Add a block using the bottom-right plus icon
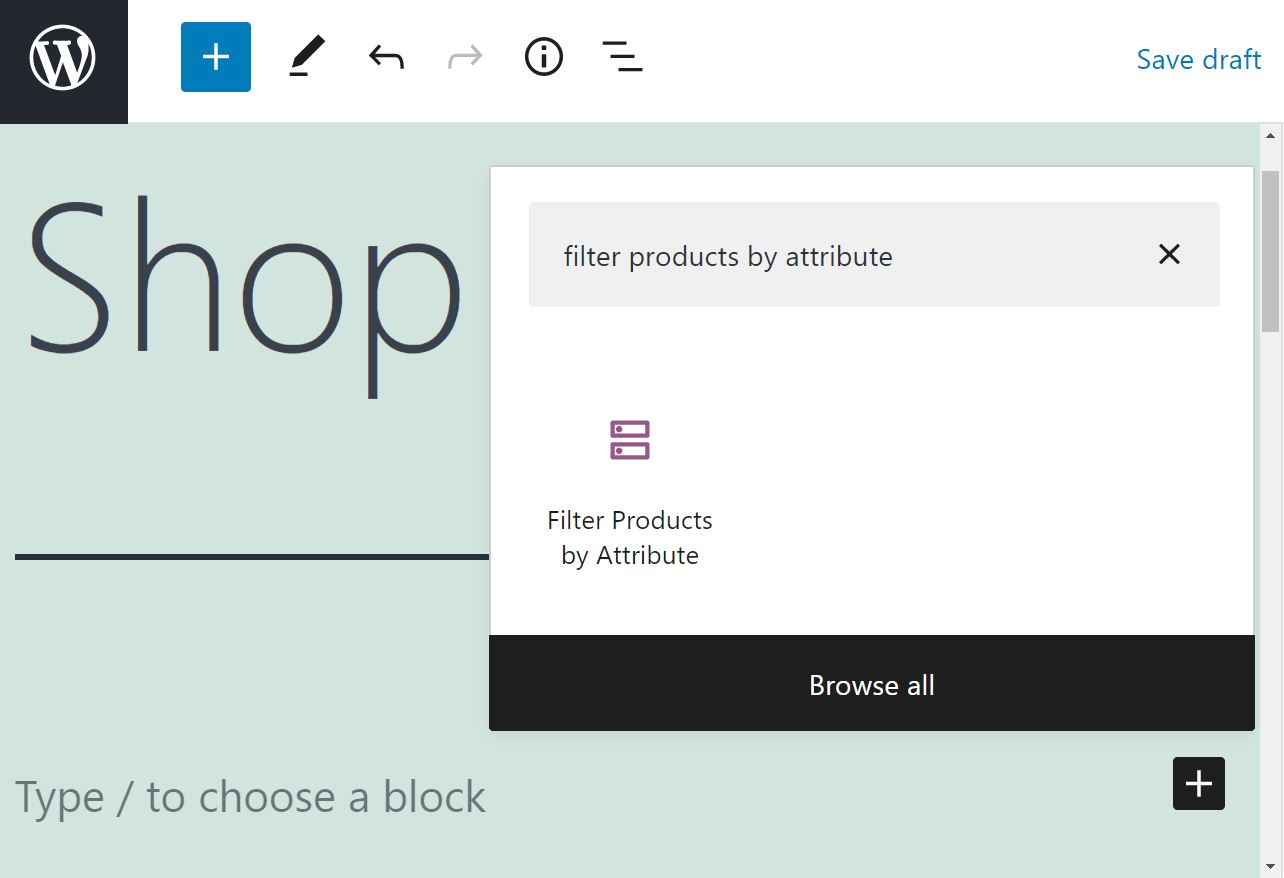The image size is (1284, 878). (1198, 784)
